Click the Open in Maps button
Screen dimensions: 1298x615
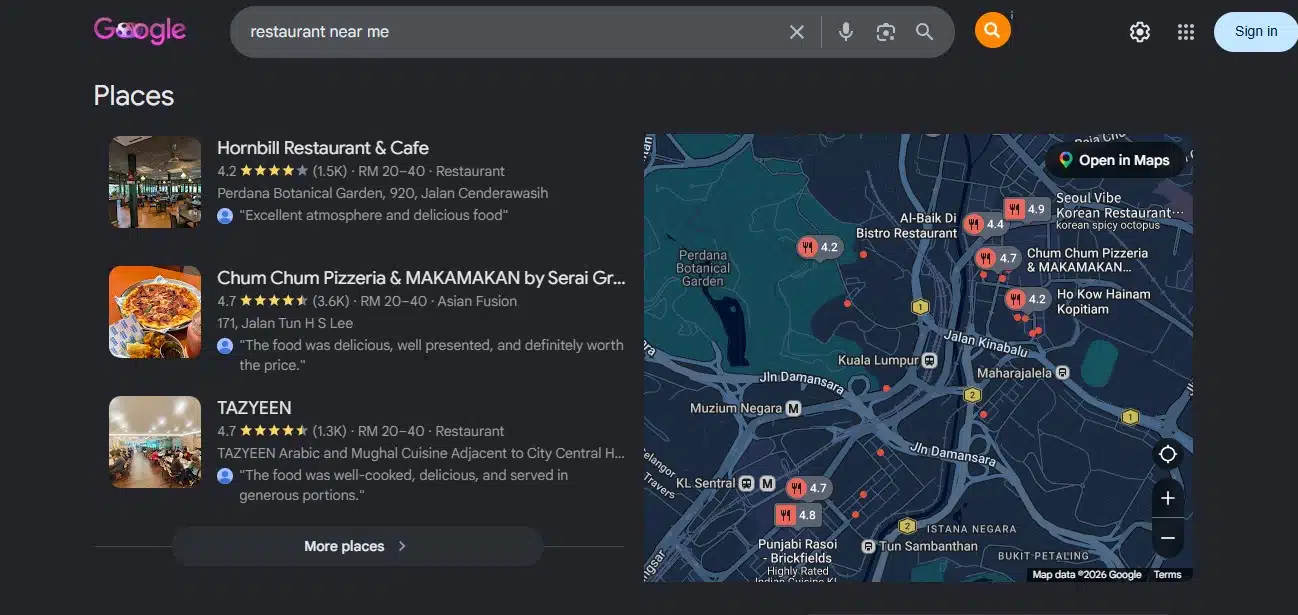coord(1114,160)
